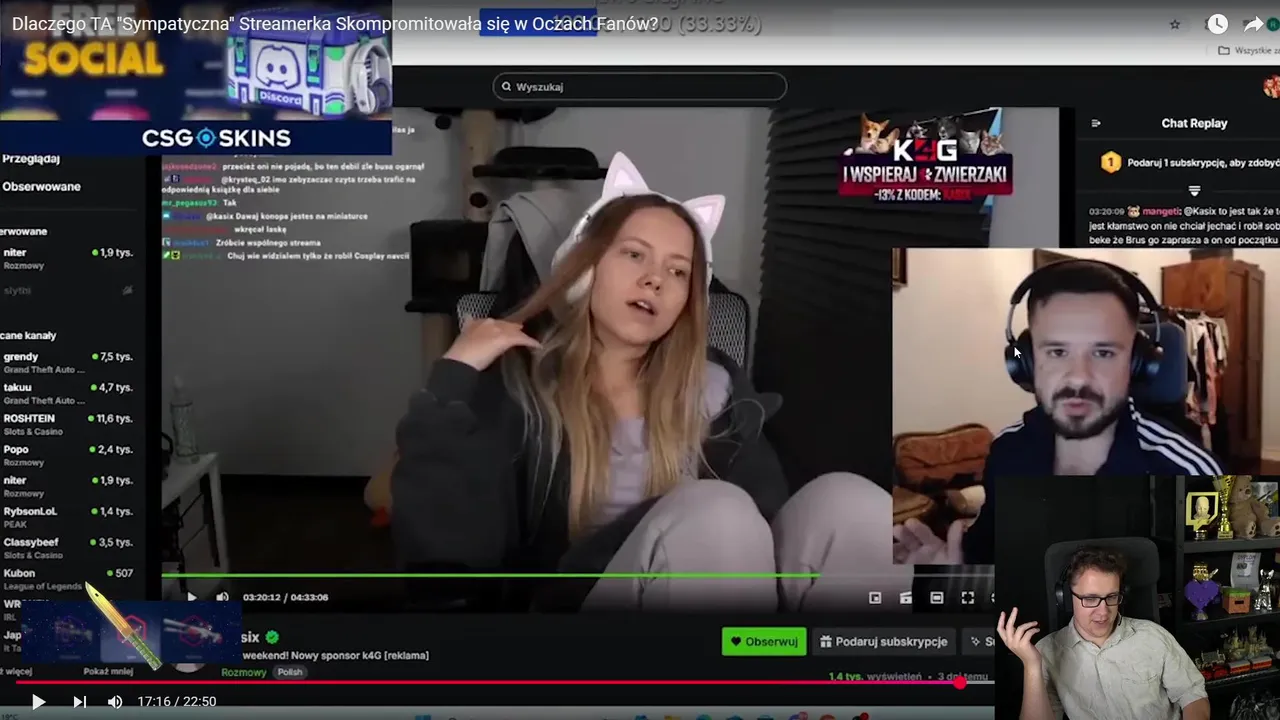Click the 'Podaruj subskrypcje' button
Screen dimensions: 1280x720
click(x=884, y=641)
